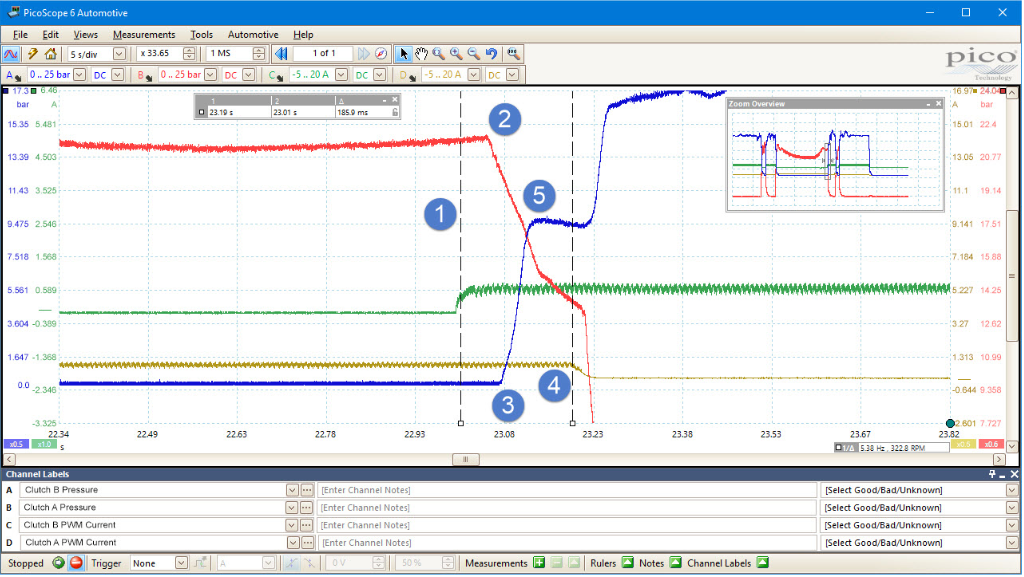Open Channel C range -5..20 A dropdown
The image size is (1024, 577).
341,75
